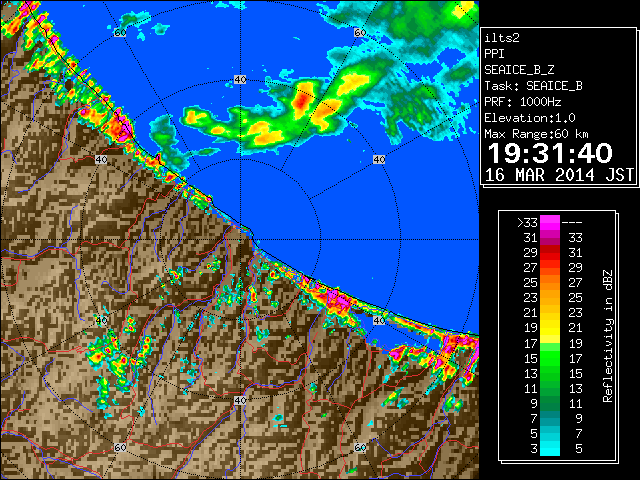The image size is (640, 480).
Task: Click the '40' ring label northeast over open sea
Action: click(379, 159)
